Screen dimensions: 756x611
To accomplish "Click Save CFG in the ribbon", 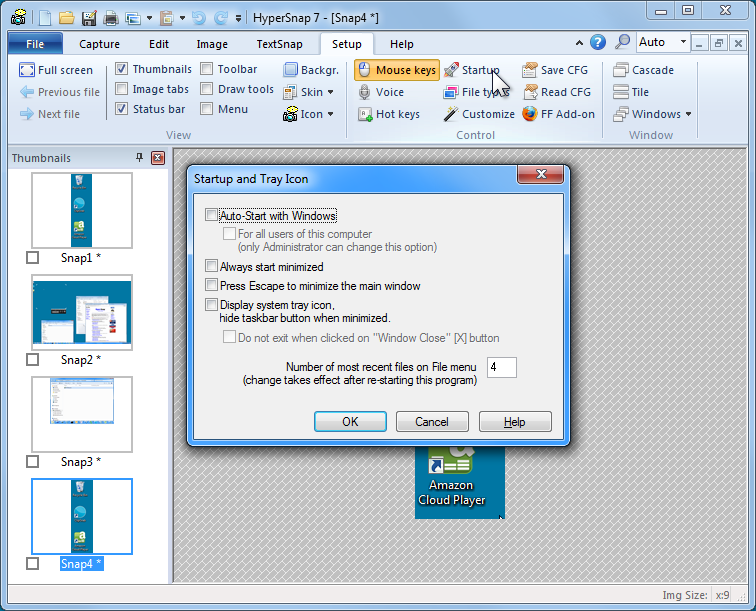I will pos(555,70).
